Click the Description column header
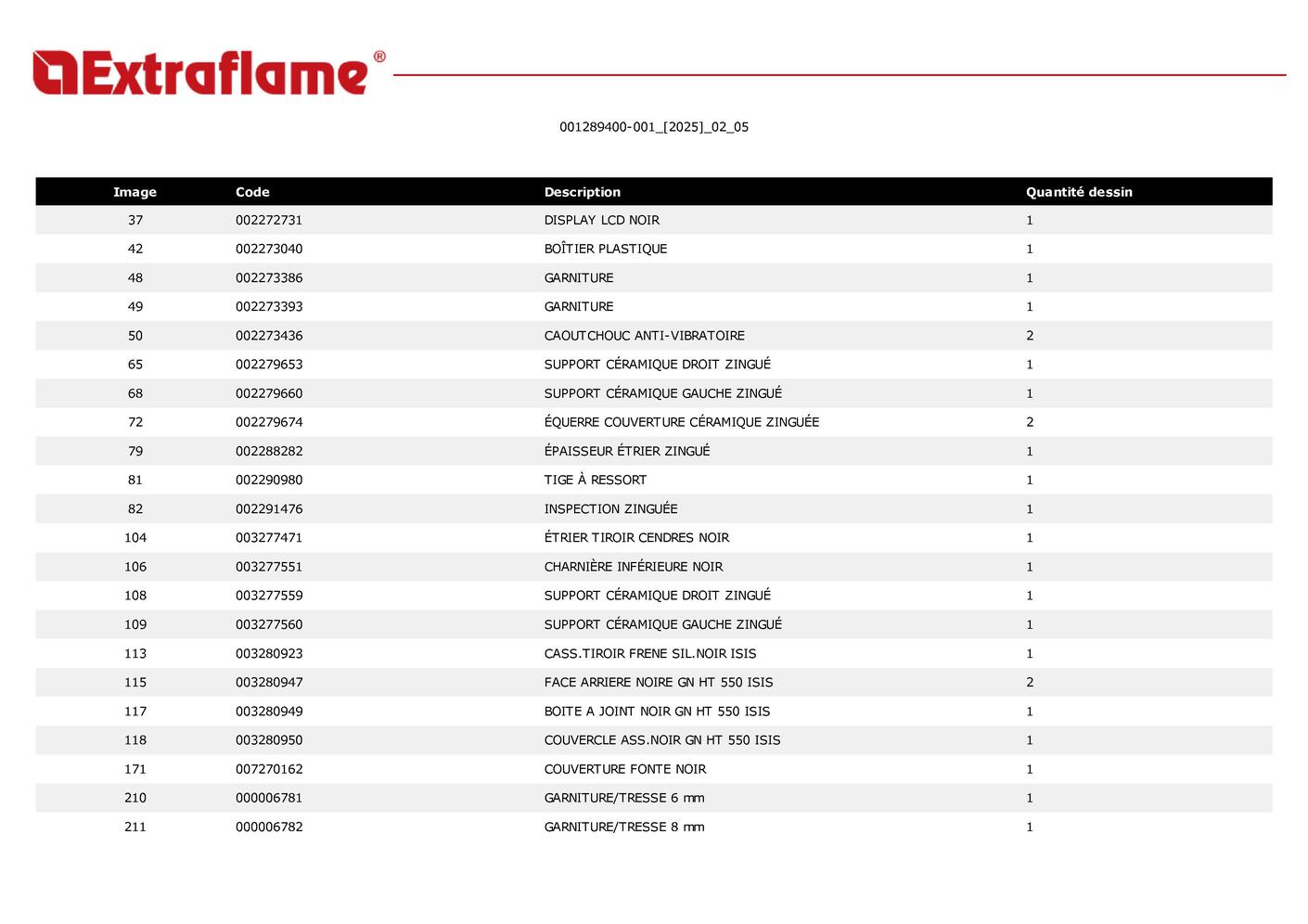1308x924 pixels. point(582,192)
